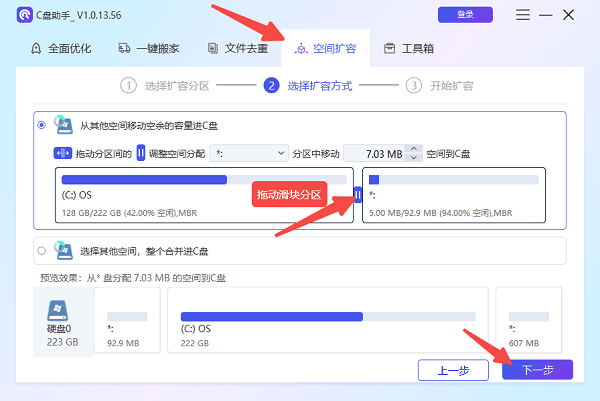Click the 下一步 next step button

537,369
